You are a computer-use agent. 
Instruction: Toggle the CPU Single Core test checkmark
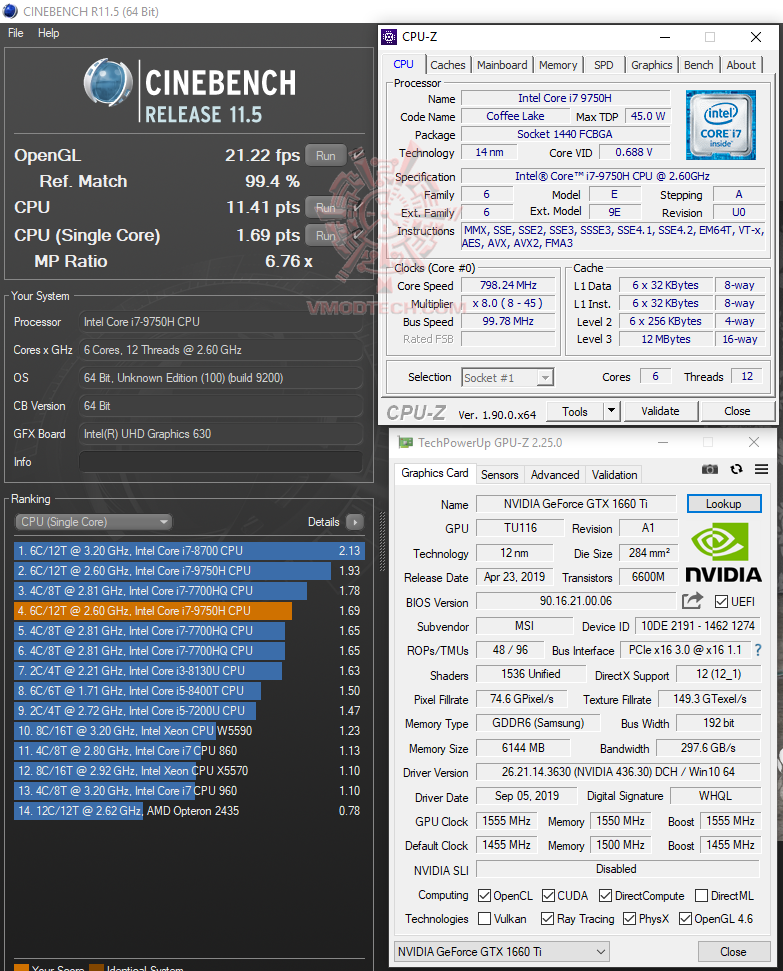pyautogui.click(x=357, y=235)
